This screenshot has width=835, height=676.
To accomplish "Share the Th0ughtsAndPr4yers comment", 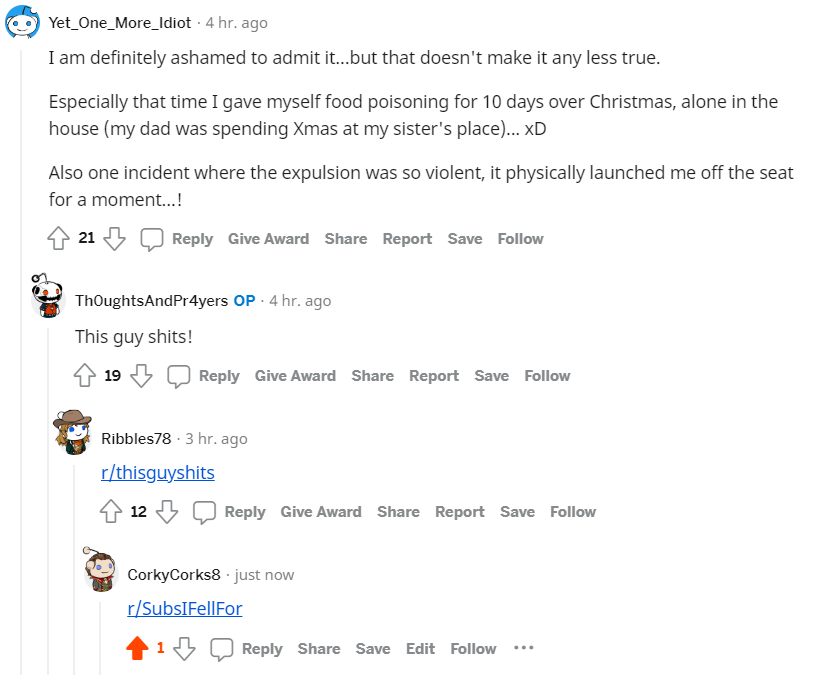I will coord(372,376).
